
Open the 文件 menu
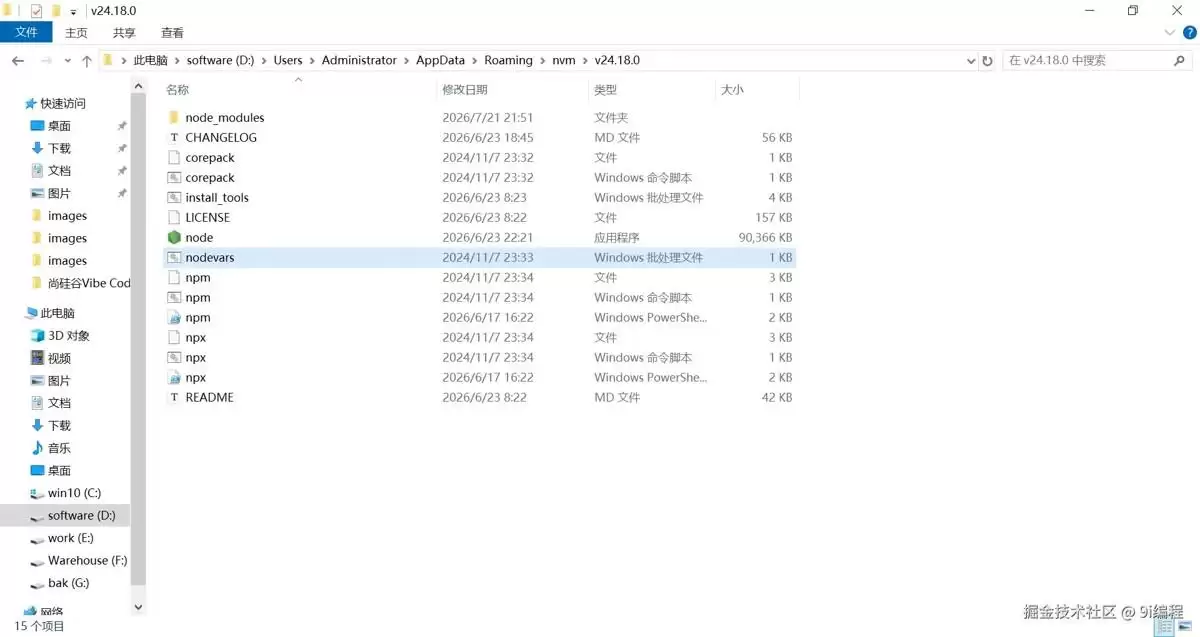[x=26, y=33]
